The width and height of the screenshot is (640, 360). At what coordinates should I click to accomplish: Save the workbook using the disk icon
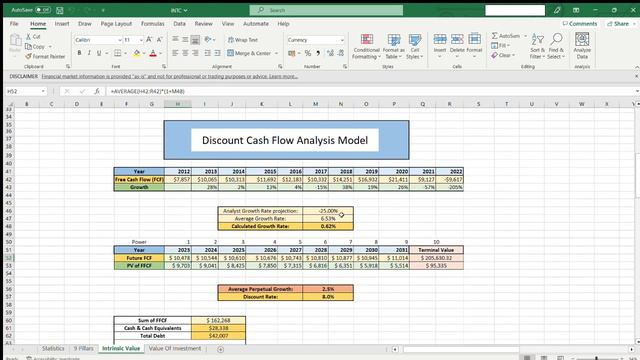[60, 10]
